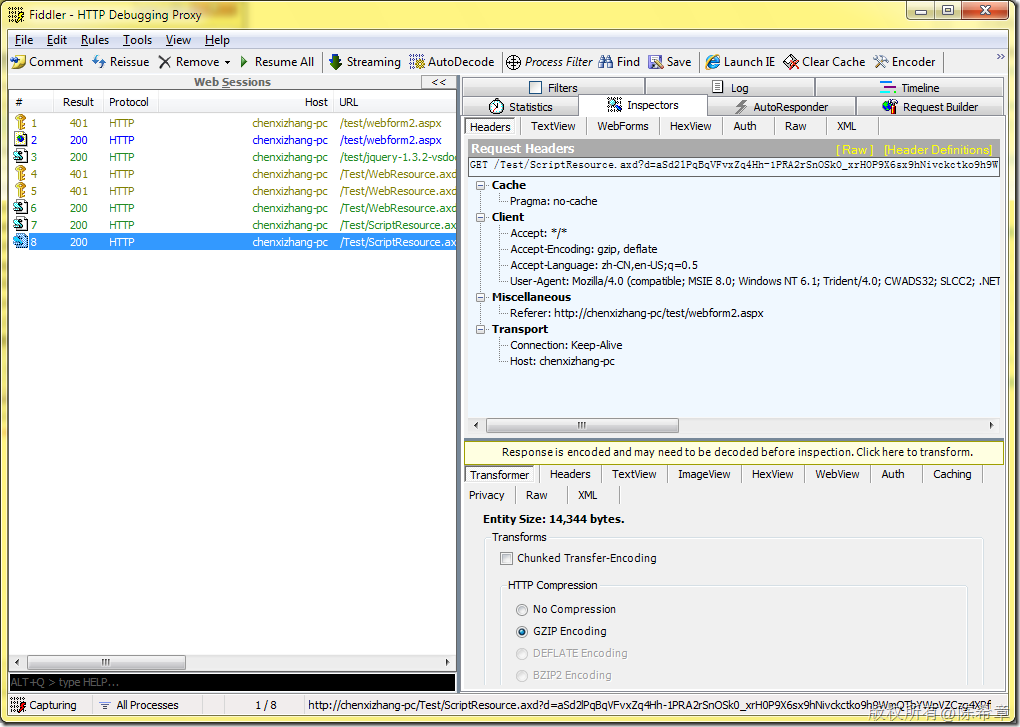Open the File menu
The height and width of the screenshot is (727, 1020).
(x=24, y=40)
